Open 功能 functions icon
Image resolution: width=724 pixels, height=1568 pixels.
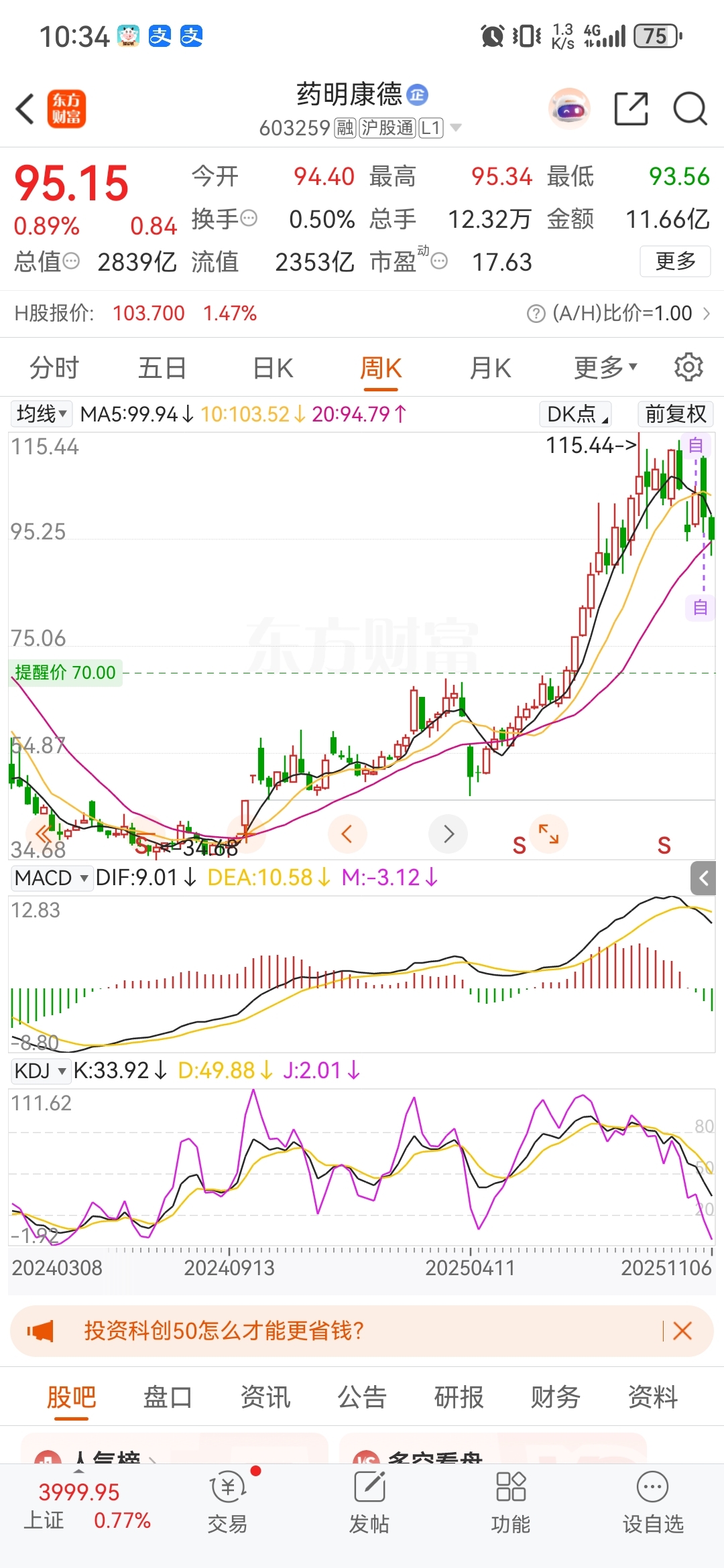(510, 1501)
